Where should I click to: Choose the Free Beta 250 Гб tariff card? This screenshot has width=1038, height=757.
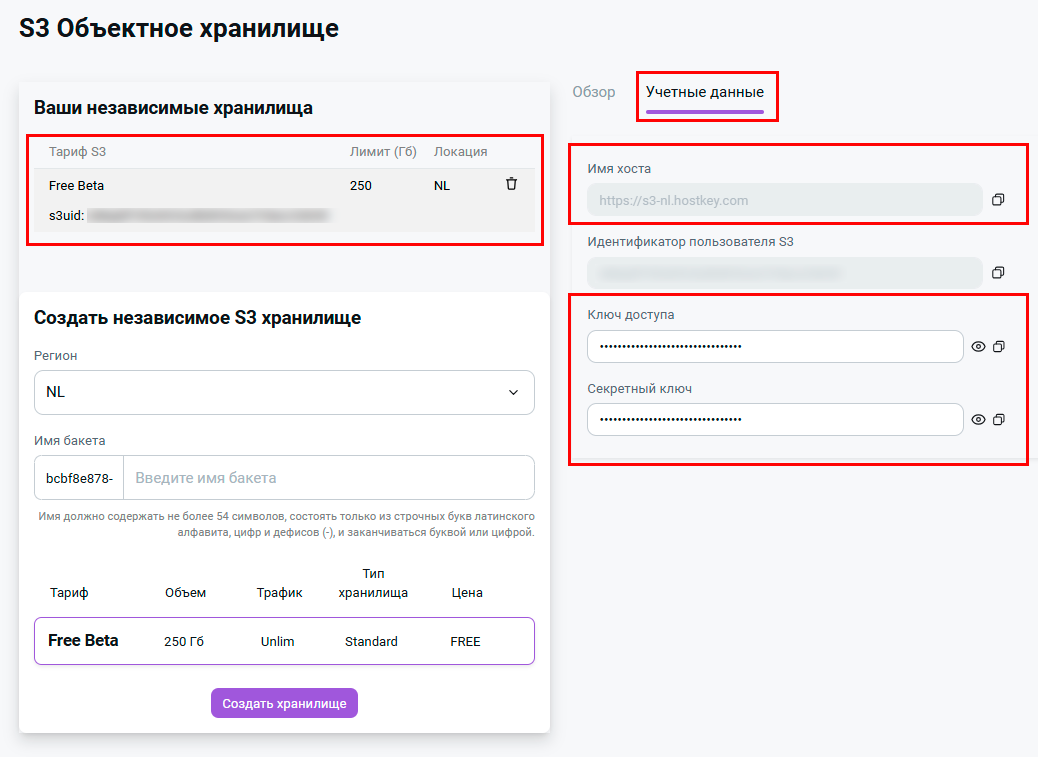(x=284, y=641)
